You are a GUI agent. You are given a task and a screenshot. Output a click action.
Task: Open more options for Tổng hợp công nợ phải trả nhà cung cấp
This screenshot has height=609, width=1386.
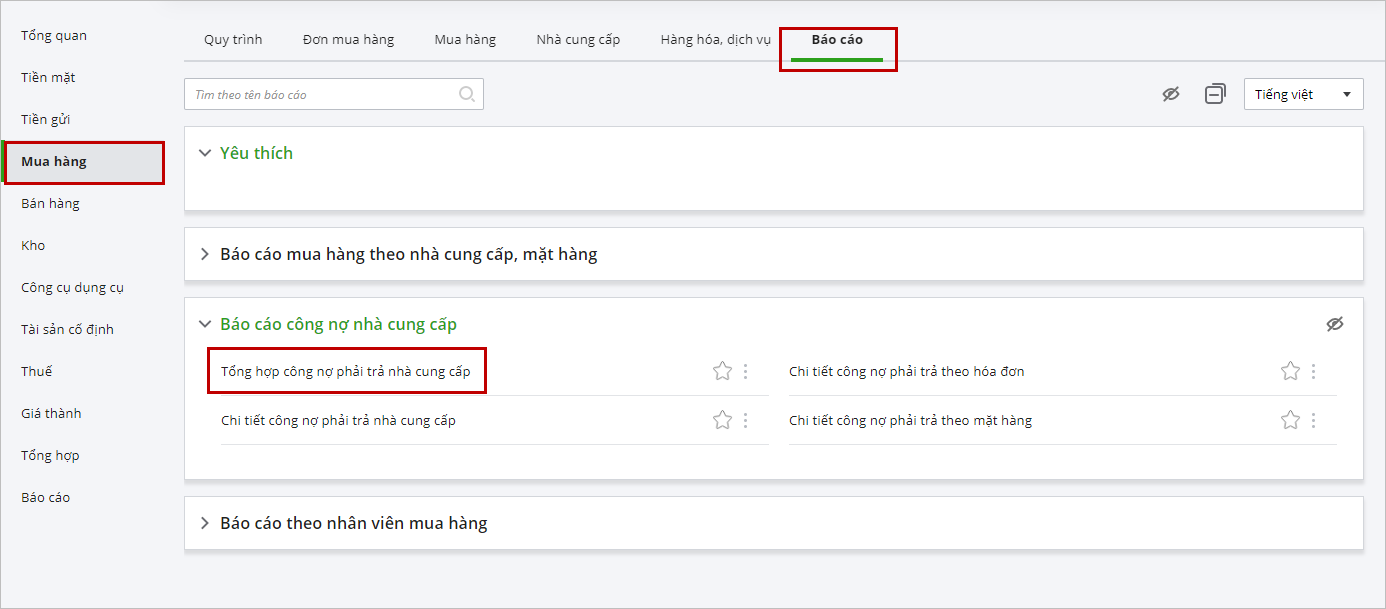745,371
